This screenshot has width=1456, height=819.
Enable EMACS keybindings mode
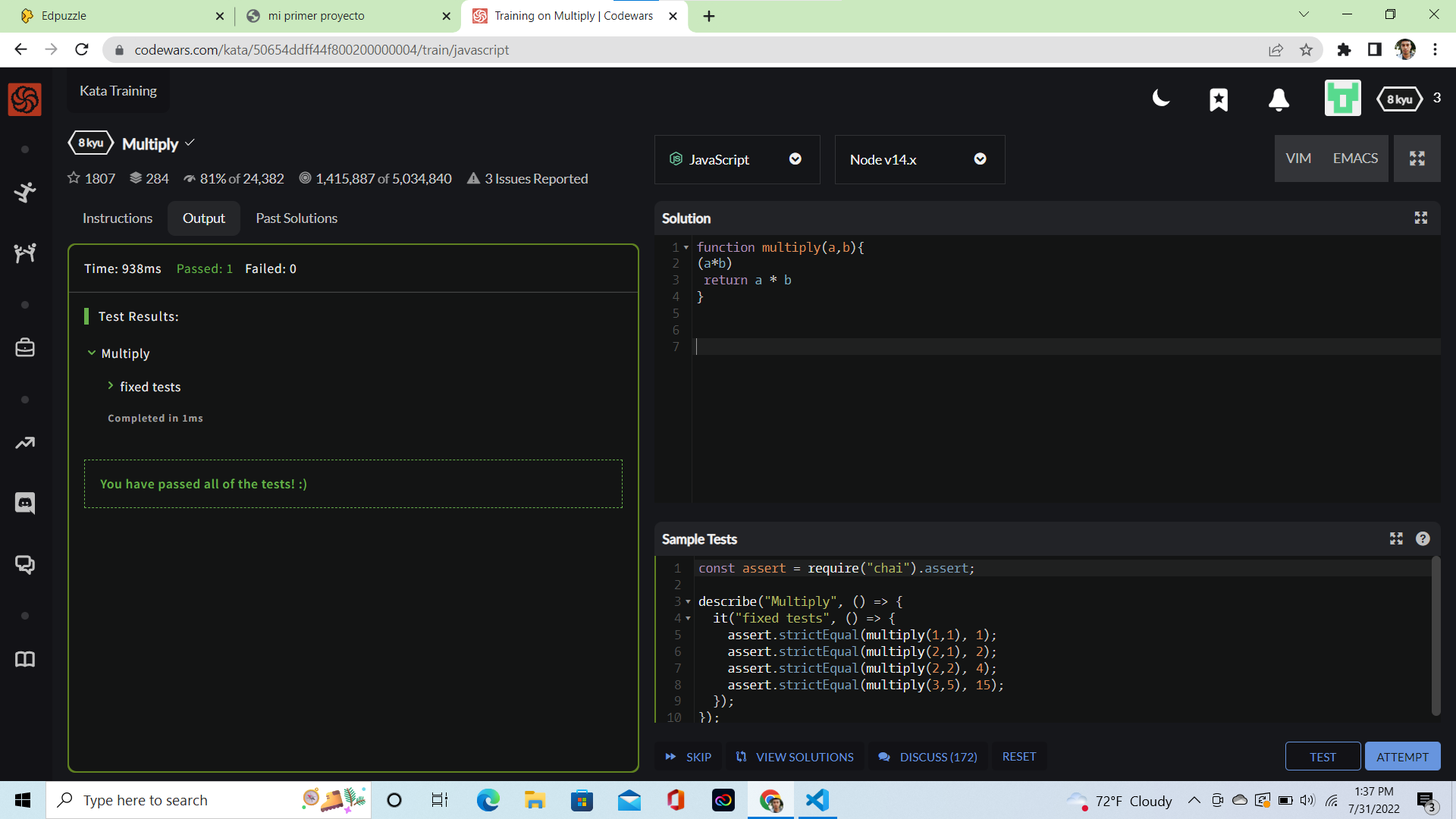[x=1354, y=158]
